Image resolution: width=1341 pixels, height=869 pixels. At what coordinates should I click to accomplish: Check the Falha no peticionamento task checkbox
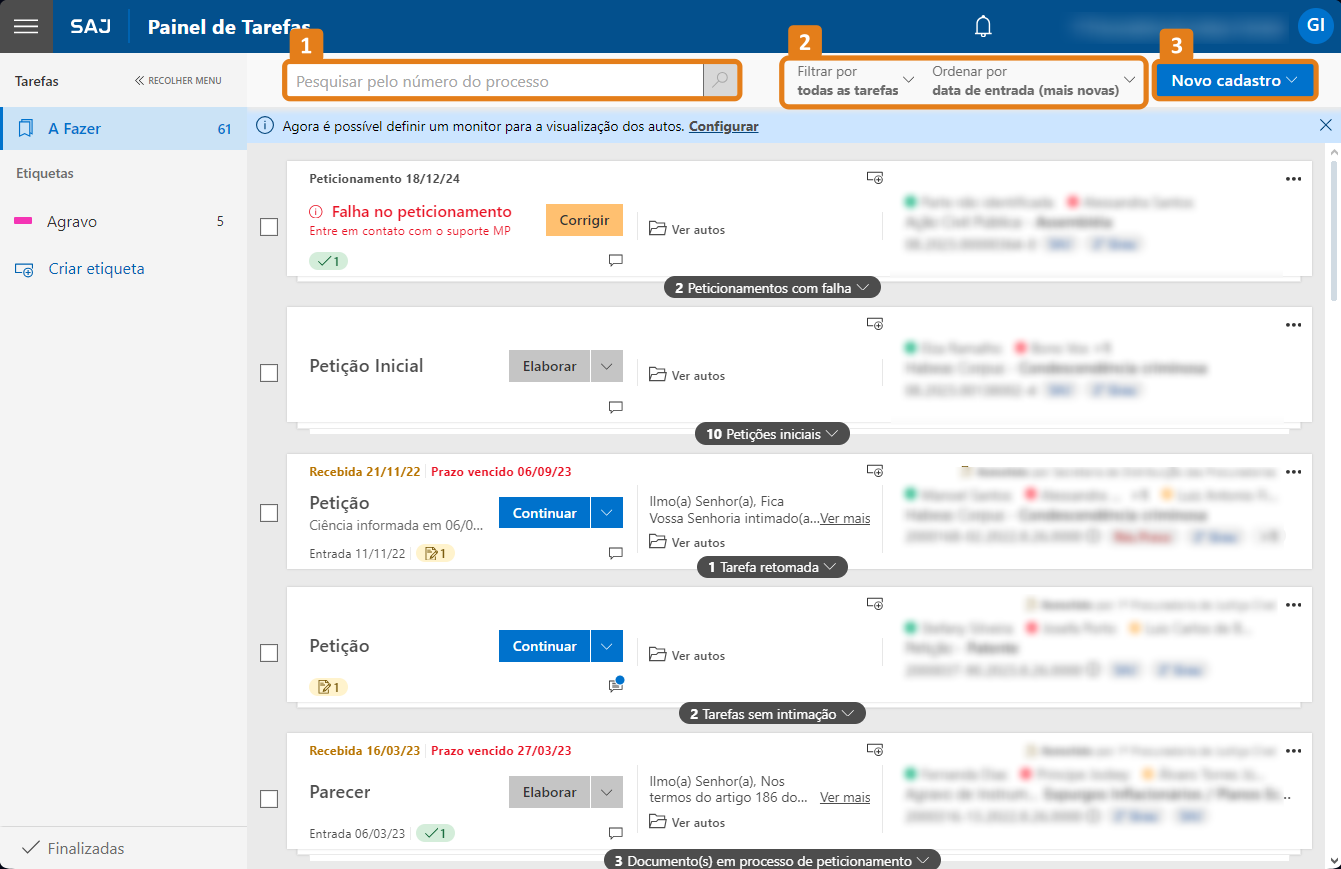pyautogui.click(x=269, y=227)
